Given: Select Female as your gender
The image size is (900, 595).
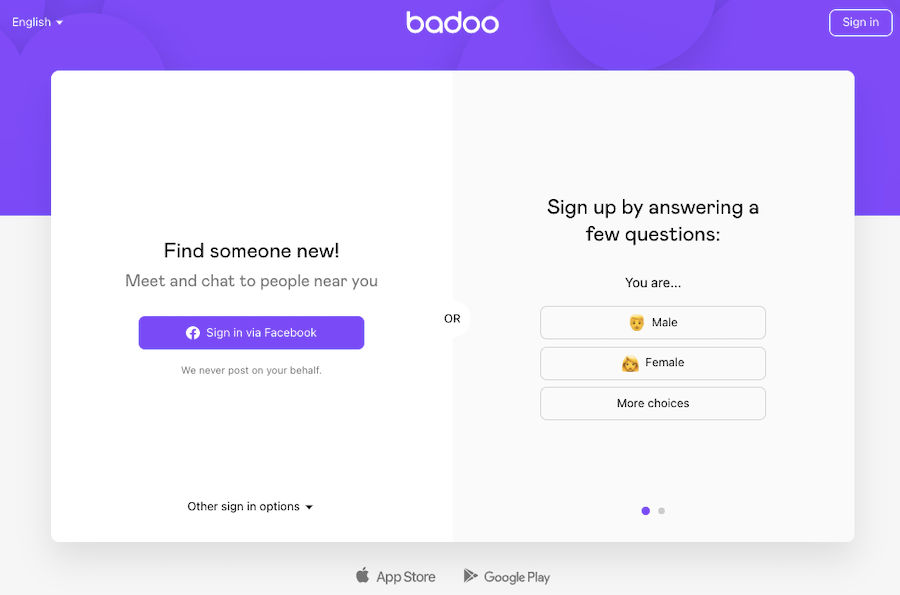Looking at the screenshot, I should pyautogui.click(x=652, y=363).
